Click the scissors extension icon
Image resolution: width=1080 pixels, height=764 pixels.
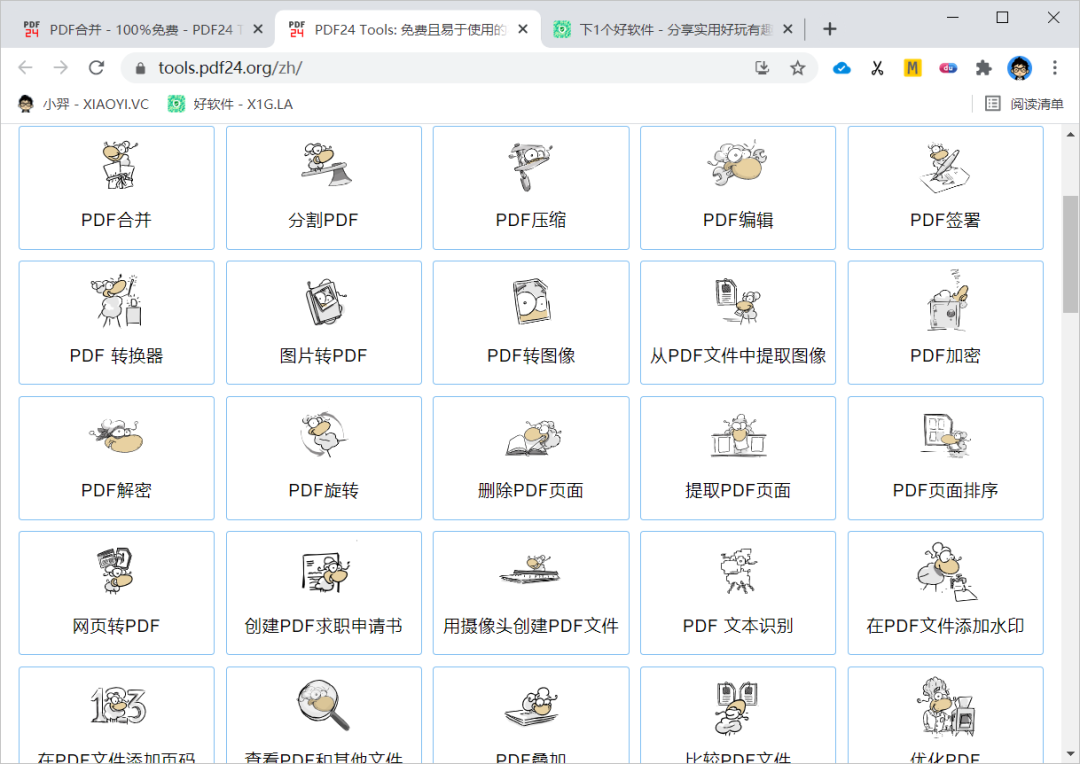pos(877,68)
